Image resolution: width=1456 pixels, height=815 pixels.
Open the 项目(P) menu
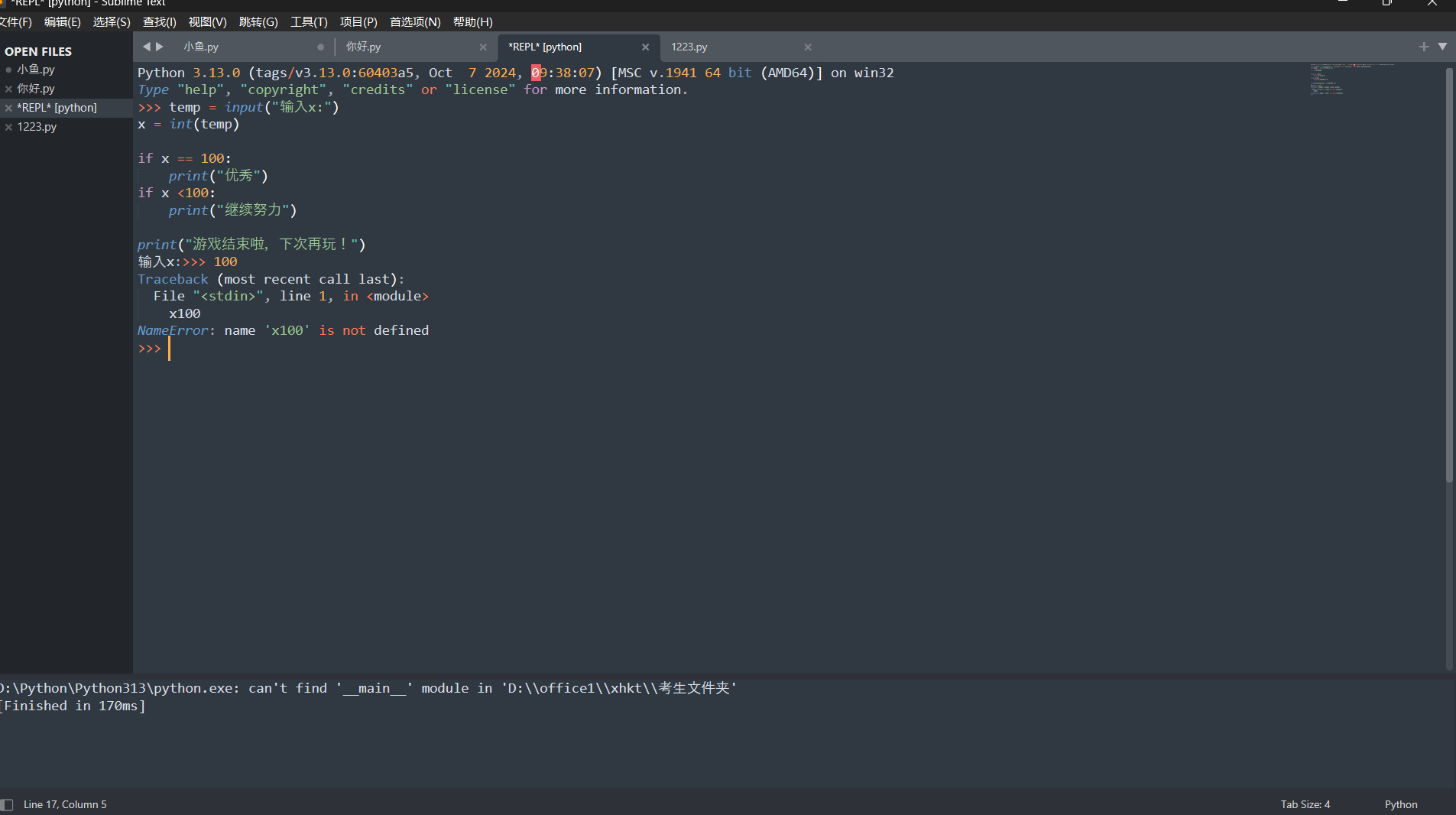[x=358, y=22]
